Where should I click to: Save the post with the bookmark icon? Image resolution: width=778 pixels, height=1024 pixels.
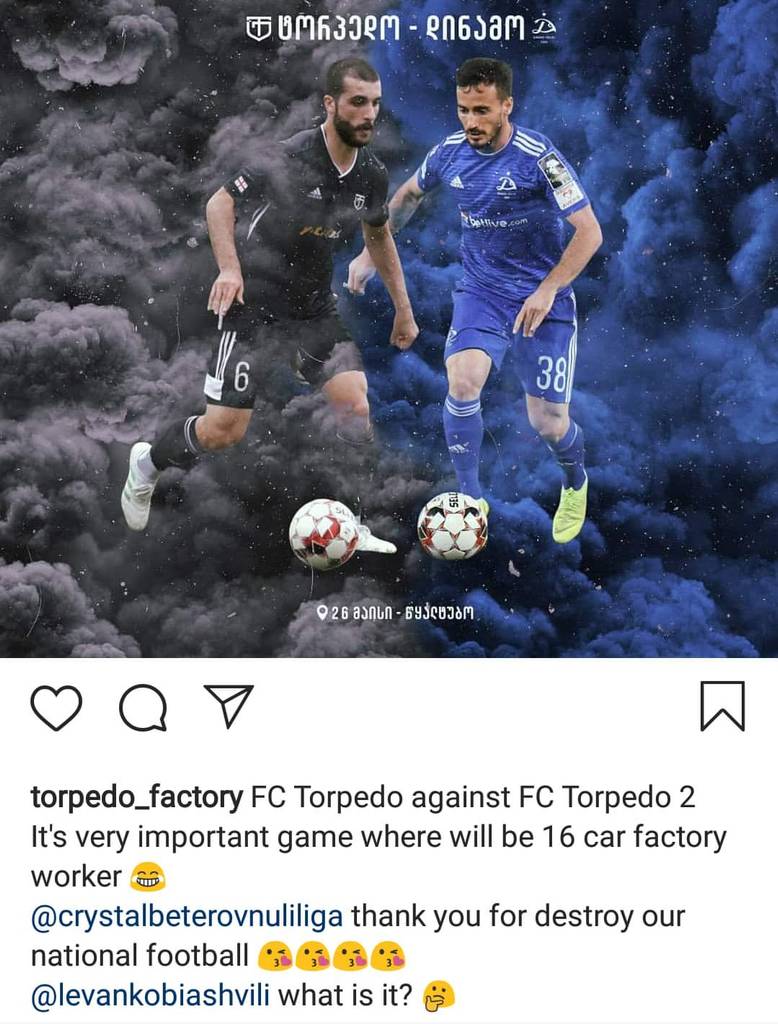coord(722,705)
